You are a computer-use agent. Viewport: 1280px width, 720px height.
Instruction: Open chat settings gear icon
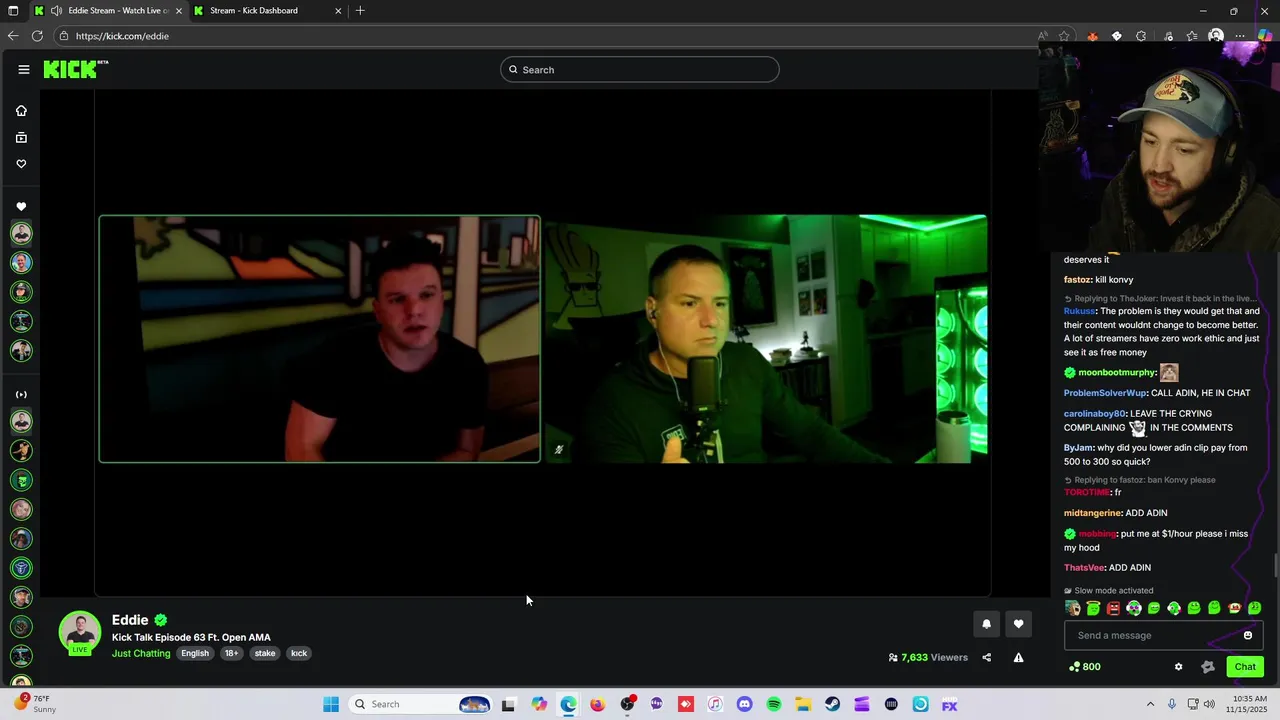(1178, 667)
